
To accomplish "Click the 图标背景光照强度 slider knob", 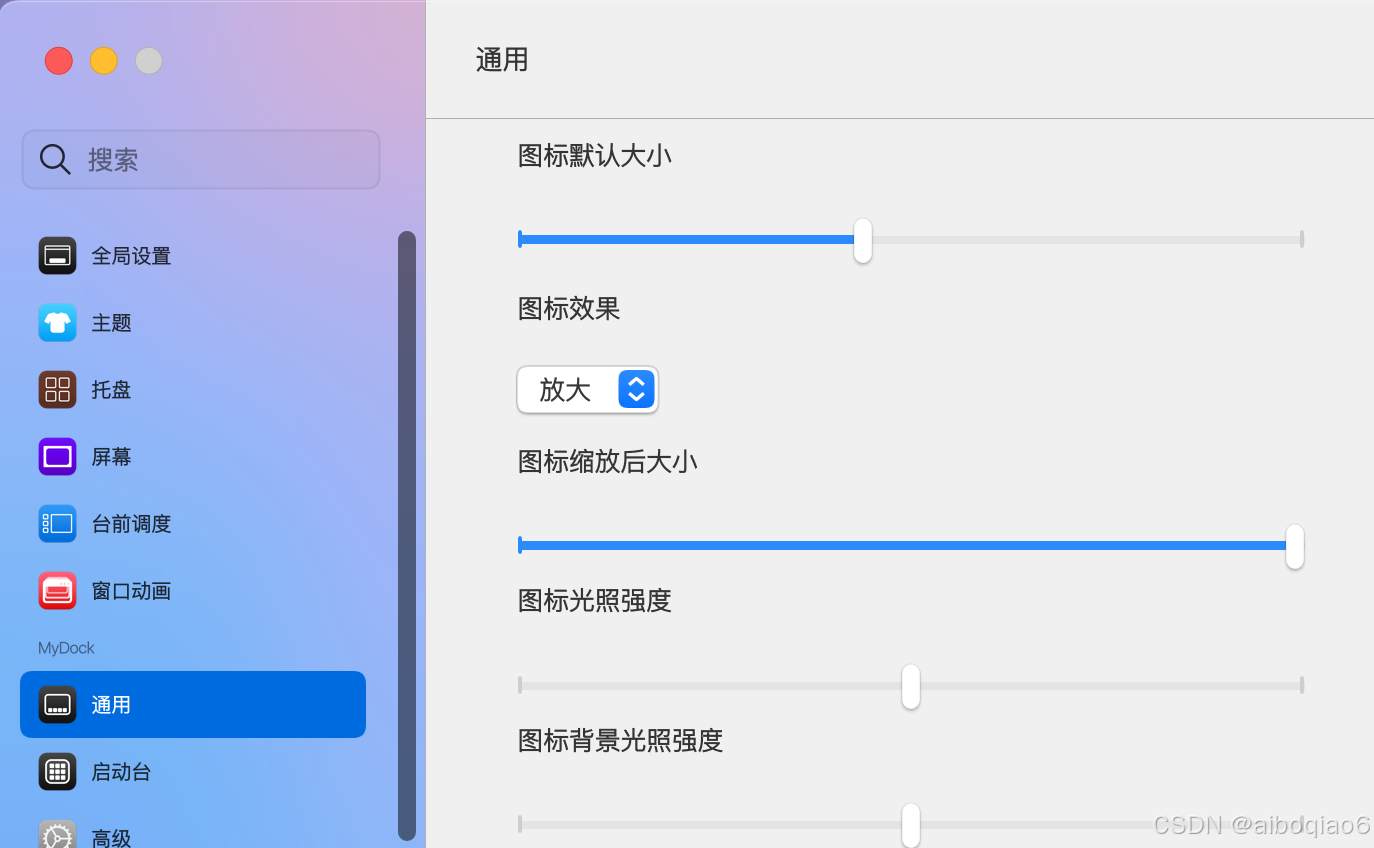I will point(911,826).
